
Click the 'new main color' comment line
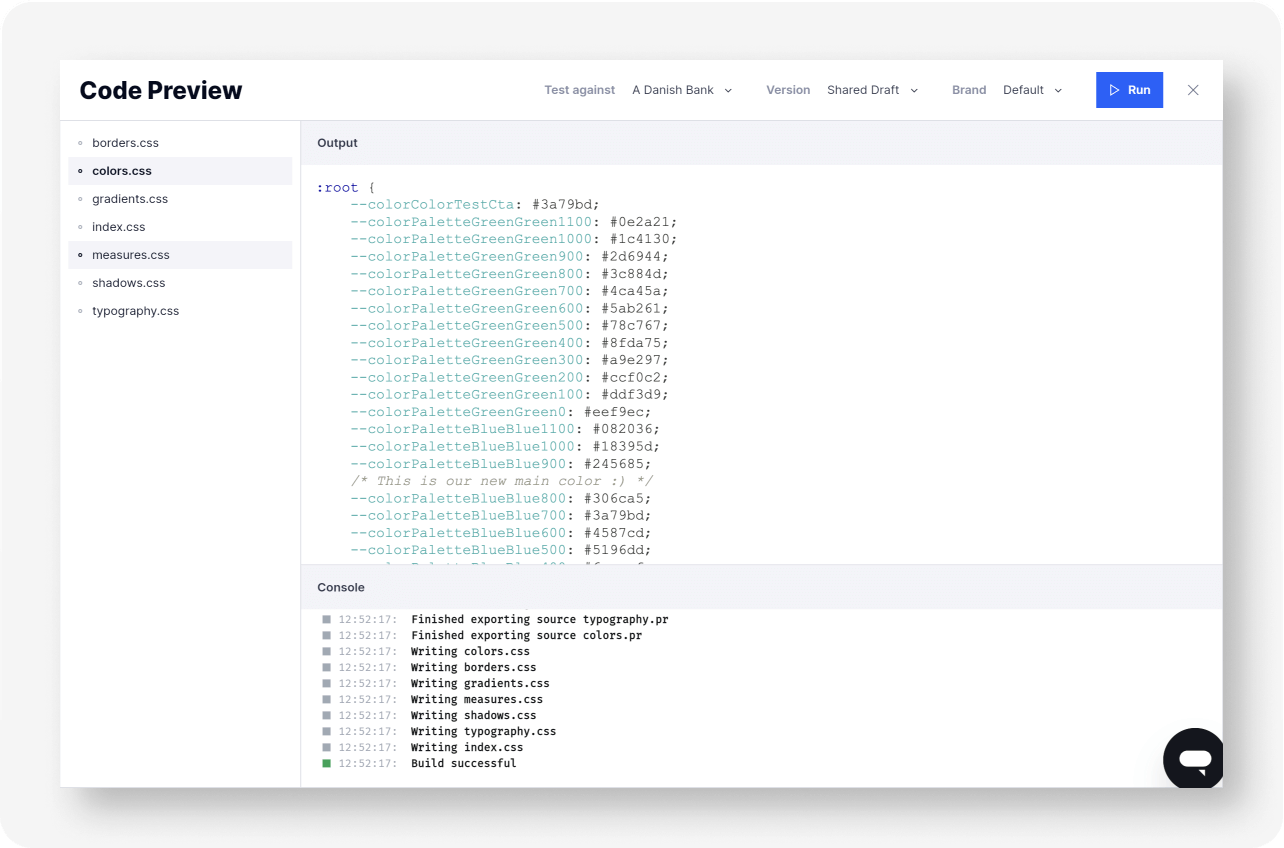click(502, 480)
